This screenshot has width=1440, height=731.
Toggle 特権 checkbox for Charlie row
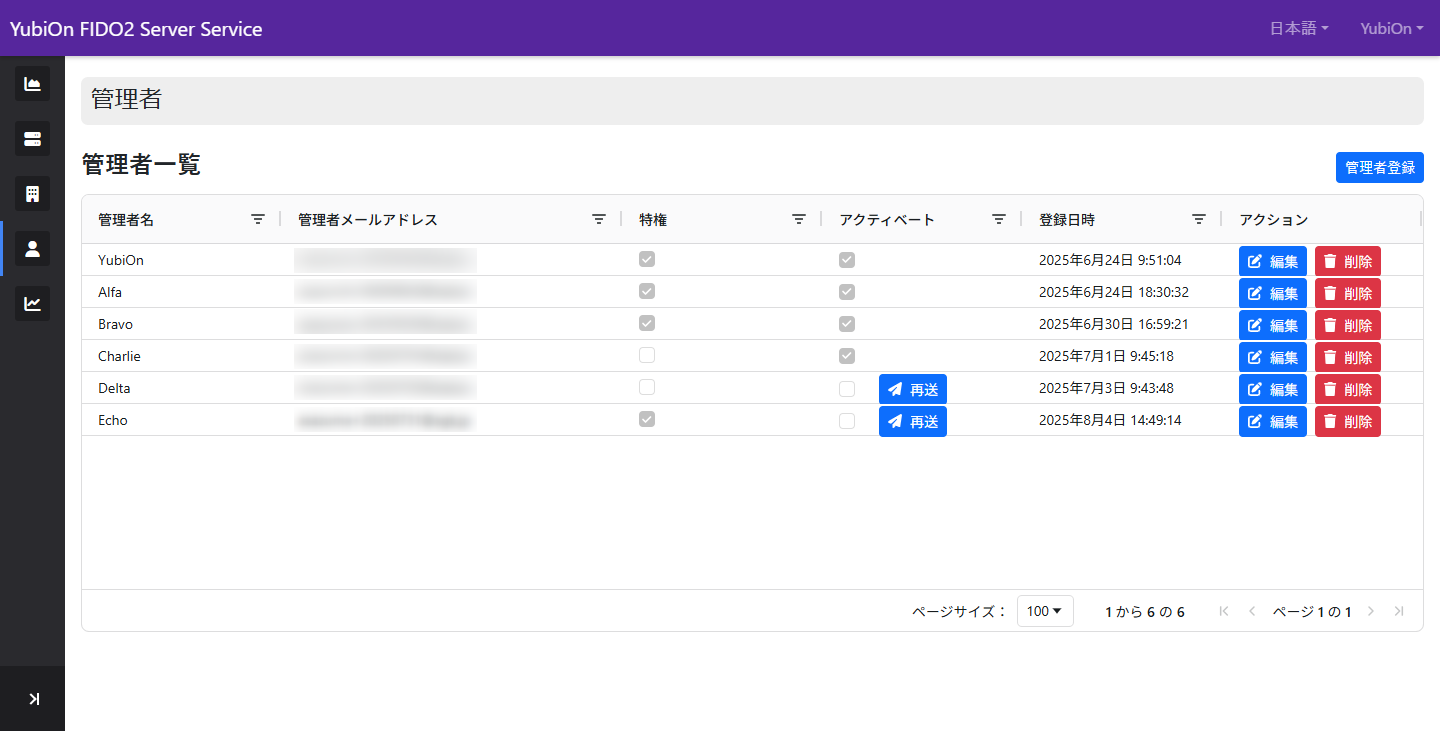[647, 355]
